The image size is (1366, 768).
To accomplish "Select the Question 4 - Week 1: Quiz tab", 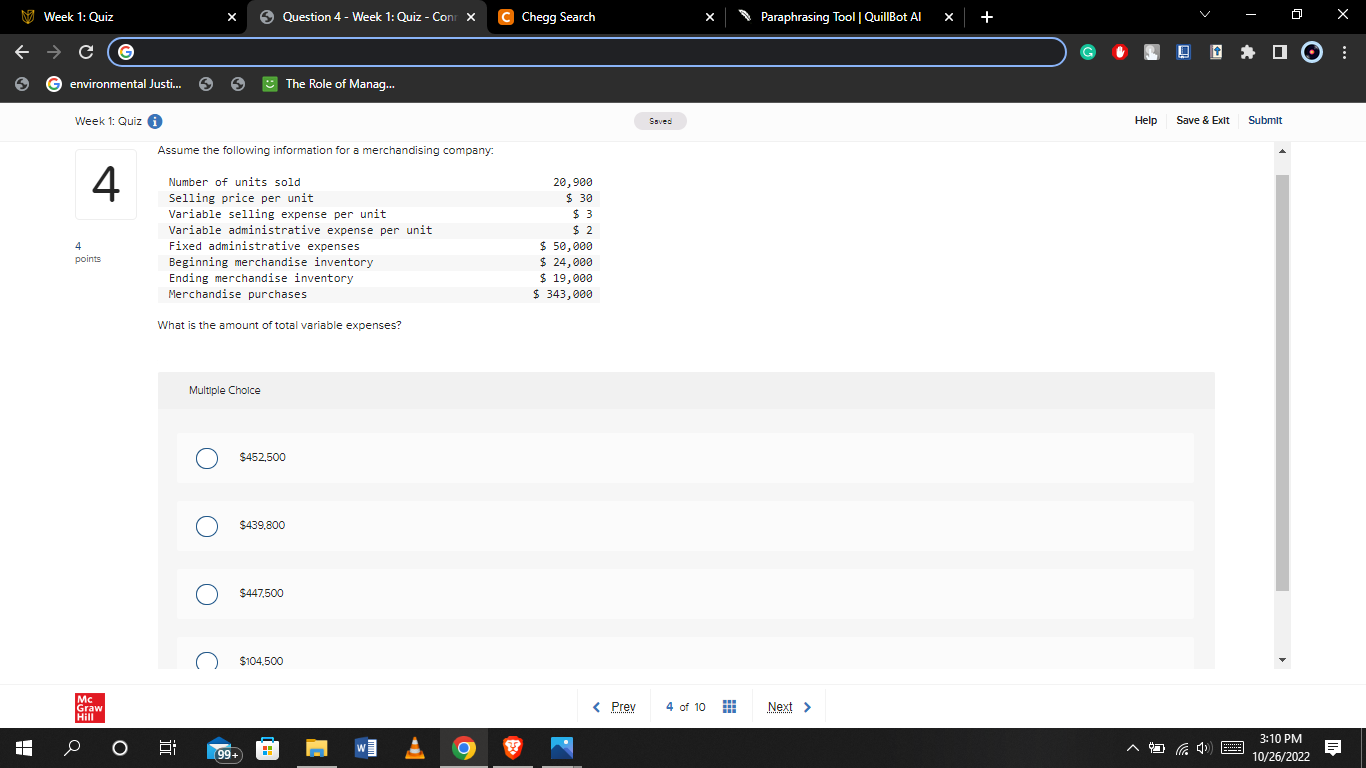I will pos(367,17).
